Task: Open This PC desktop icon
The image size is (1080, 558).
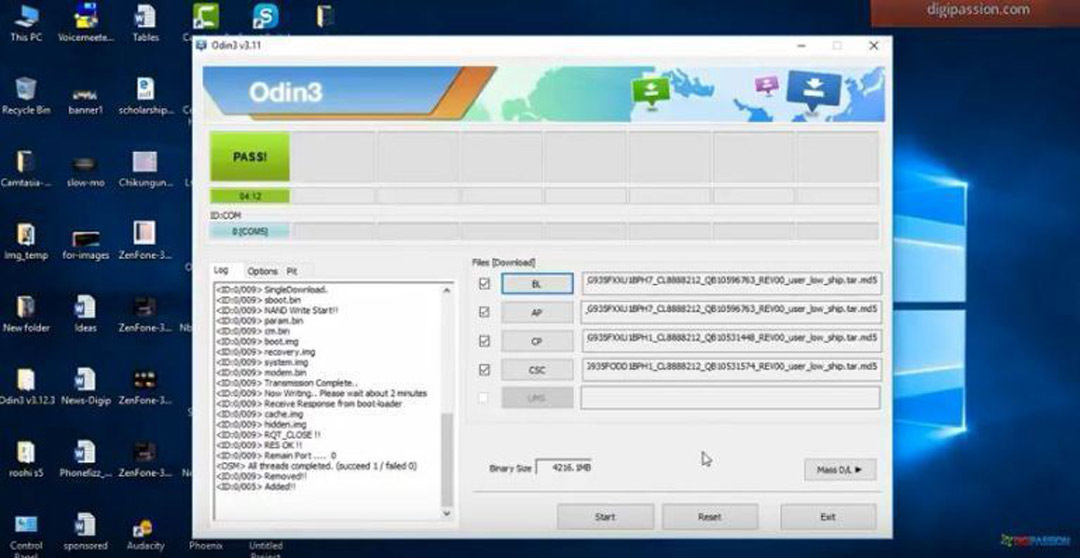Action: coord(26,17)
